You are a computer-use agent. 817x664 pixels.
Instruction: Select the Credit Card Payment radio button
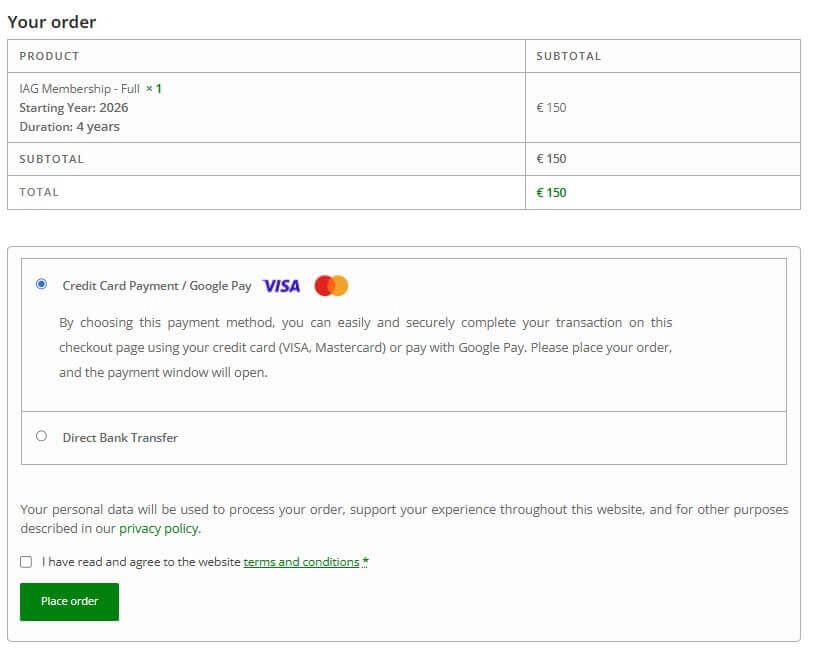click(x=41, y=285)
